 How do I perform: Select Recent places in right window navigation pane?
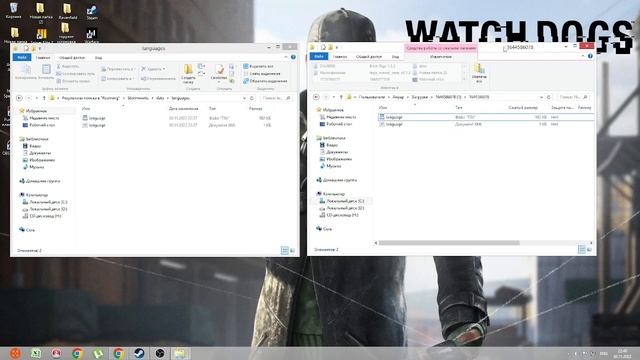(338, 117)
